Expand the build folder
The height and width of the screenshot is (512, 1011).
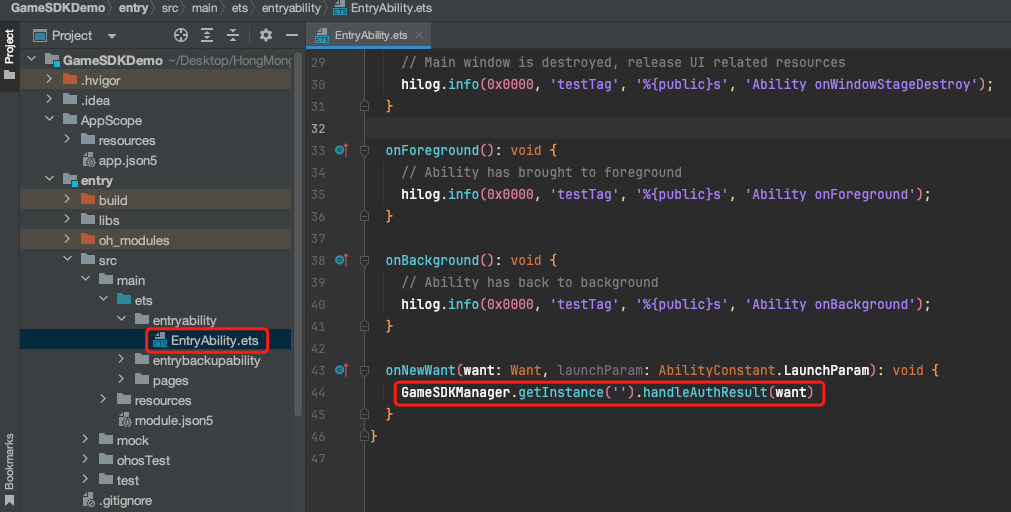(68, 200)
